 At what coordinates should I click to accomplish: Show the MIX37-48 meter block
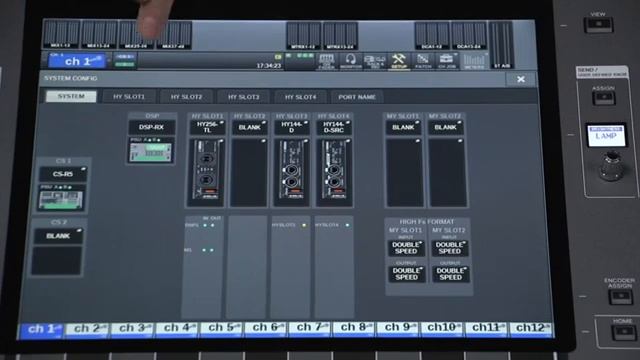[173, 35]
